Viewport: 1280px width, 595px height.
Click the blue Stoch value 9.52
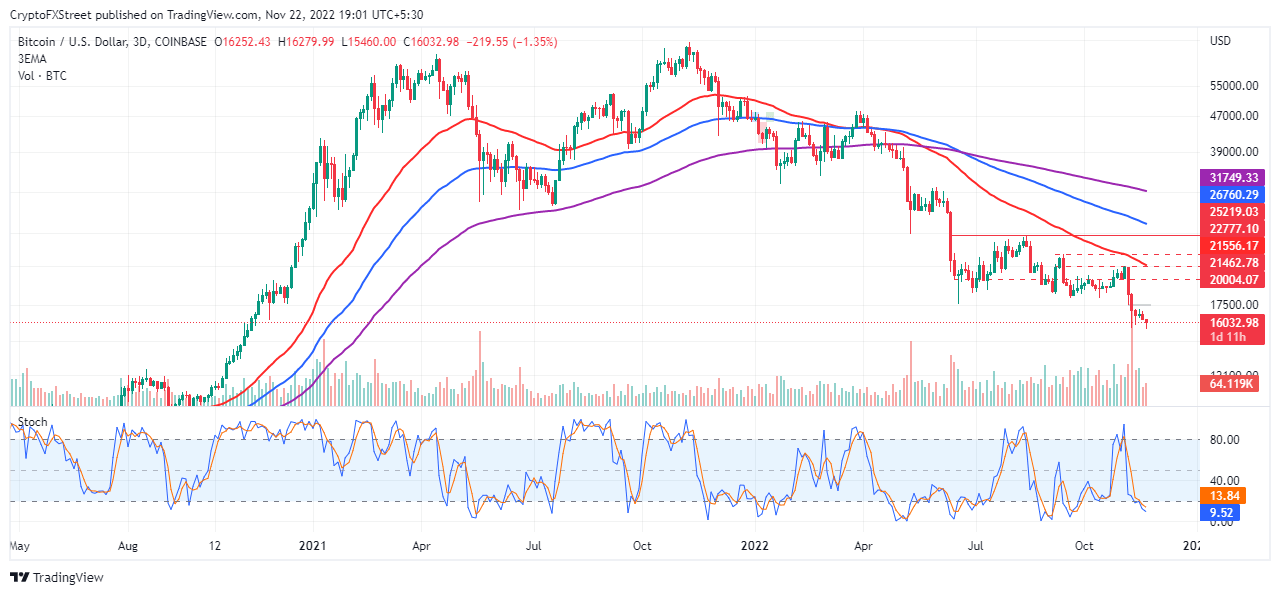tap(1222, 511)
